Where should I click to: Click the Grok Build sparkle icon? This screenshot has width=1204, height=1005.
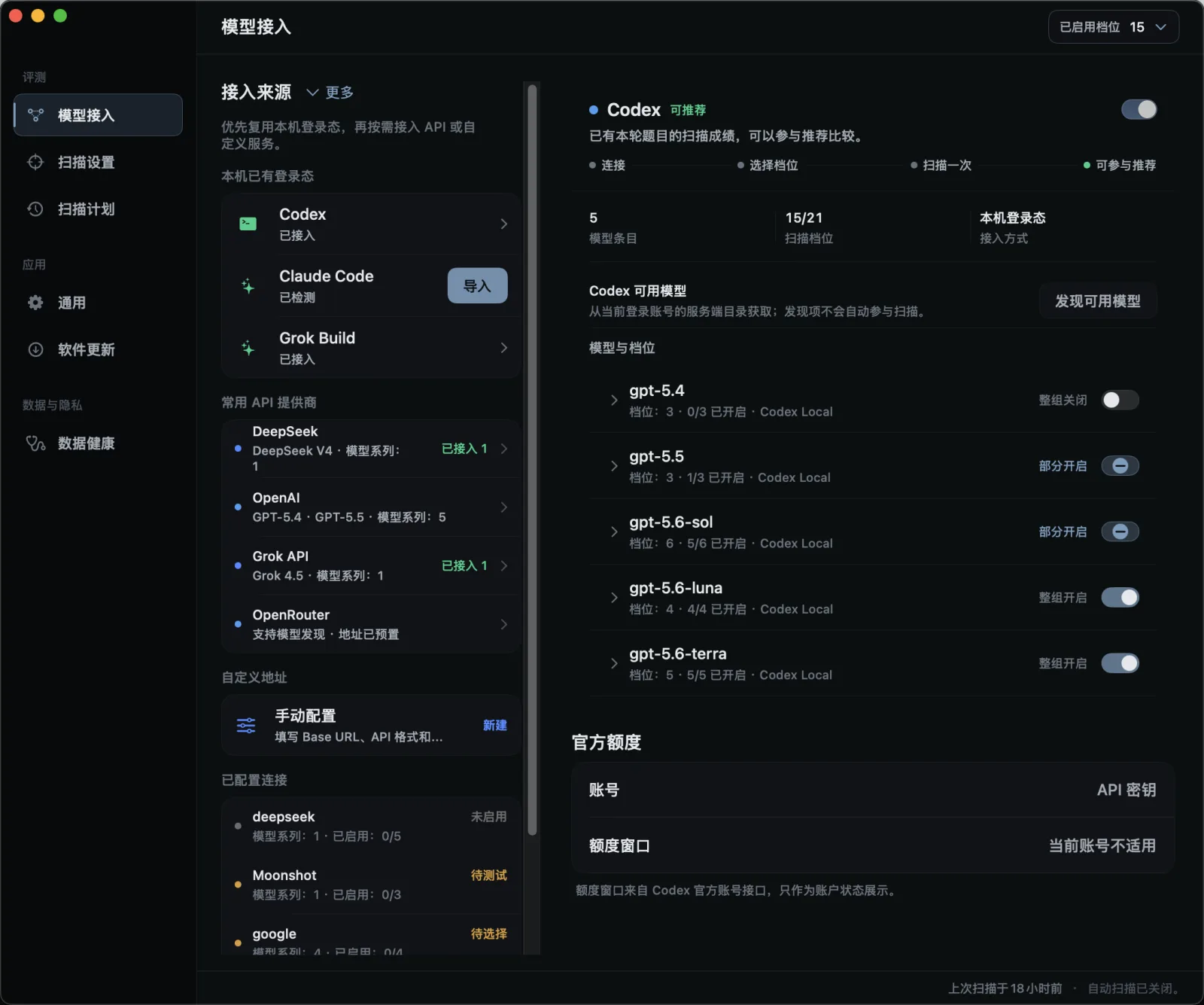[x=248, y=348]
